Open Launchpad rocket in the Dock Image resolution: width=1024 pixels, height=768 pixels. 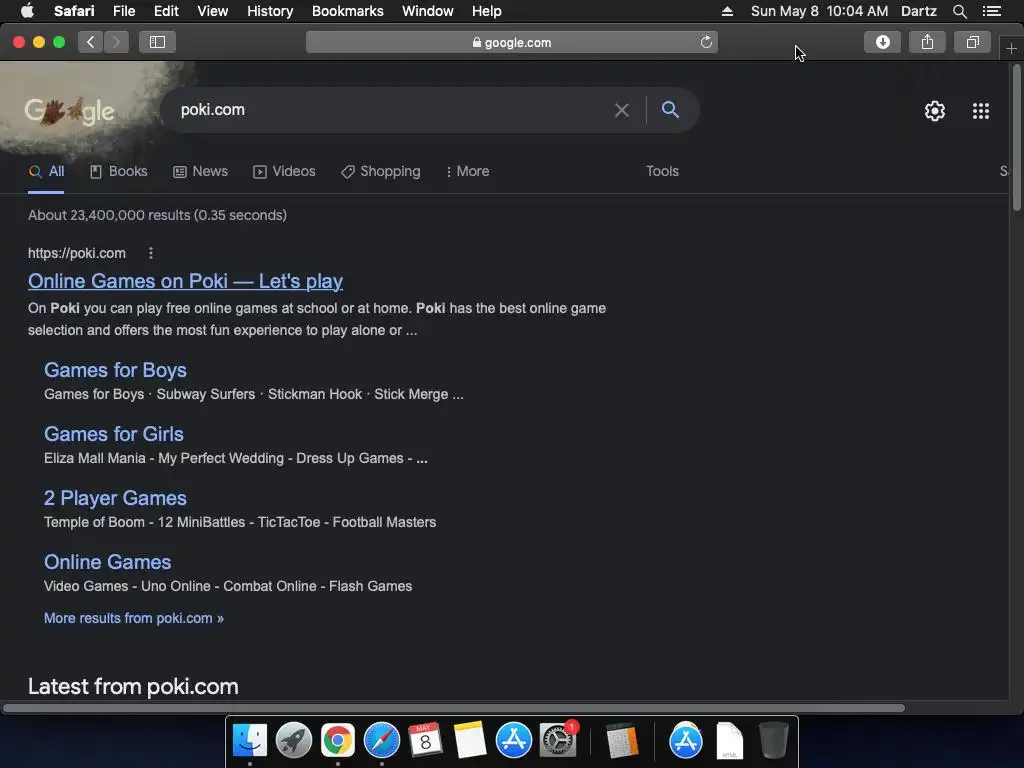point(293,740)
